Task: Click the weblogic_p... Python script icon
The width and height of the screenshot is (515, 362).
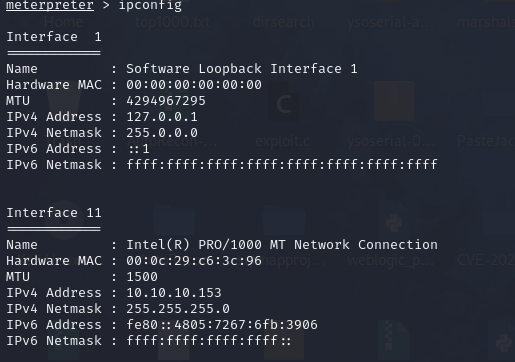Action: click(393, 223)
